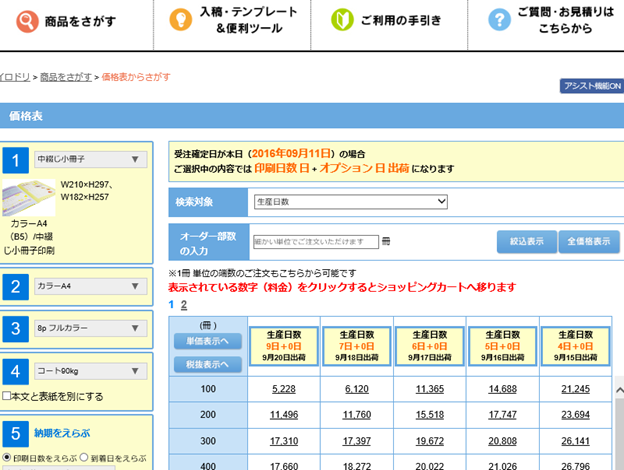Go to page 2 of the price table
Viewport: 624px width, 470px height.
(x=183, y=304)
